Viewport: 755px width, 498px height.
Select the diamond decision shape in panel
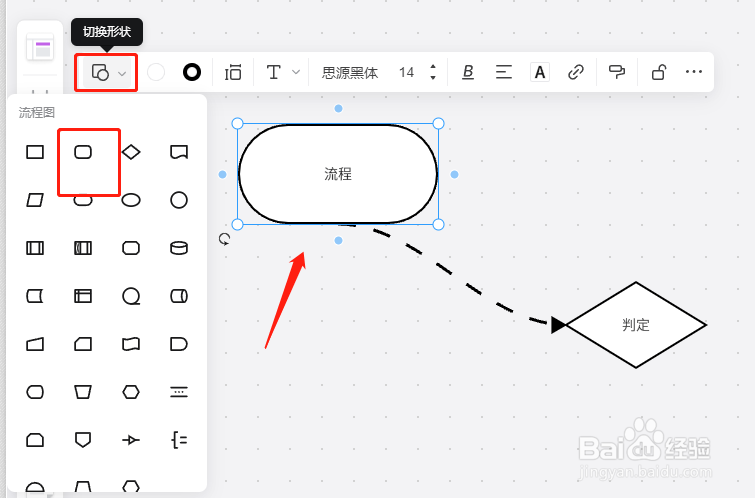pos(131,152)
